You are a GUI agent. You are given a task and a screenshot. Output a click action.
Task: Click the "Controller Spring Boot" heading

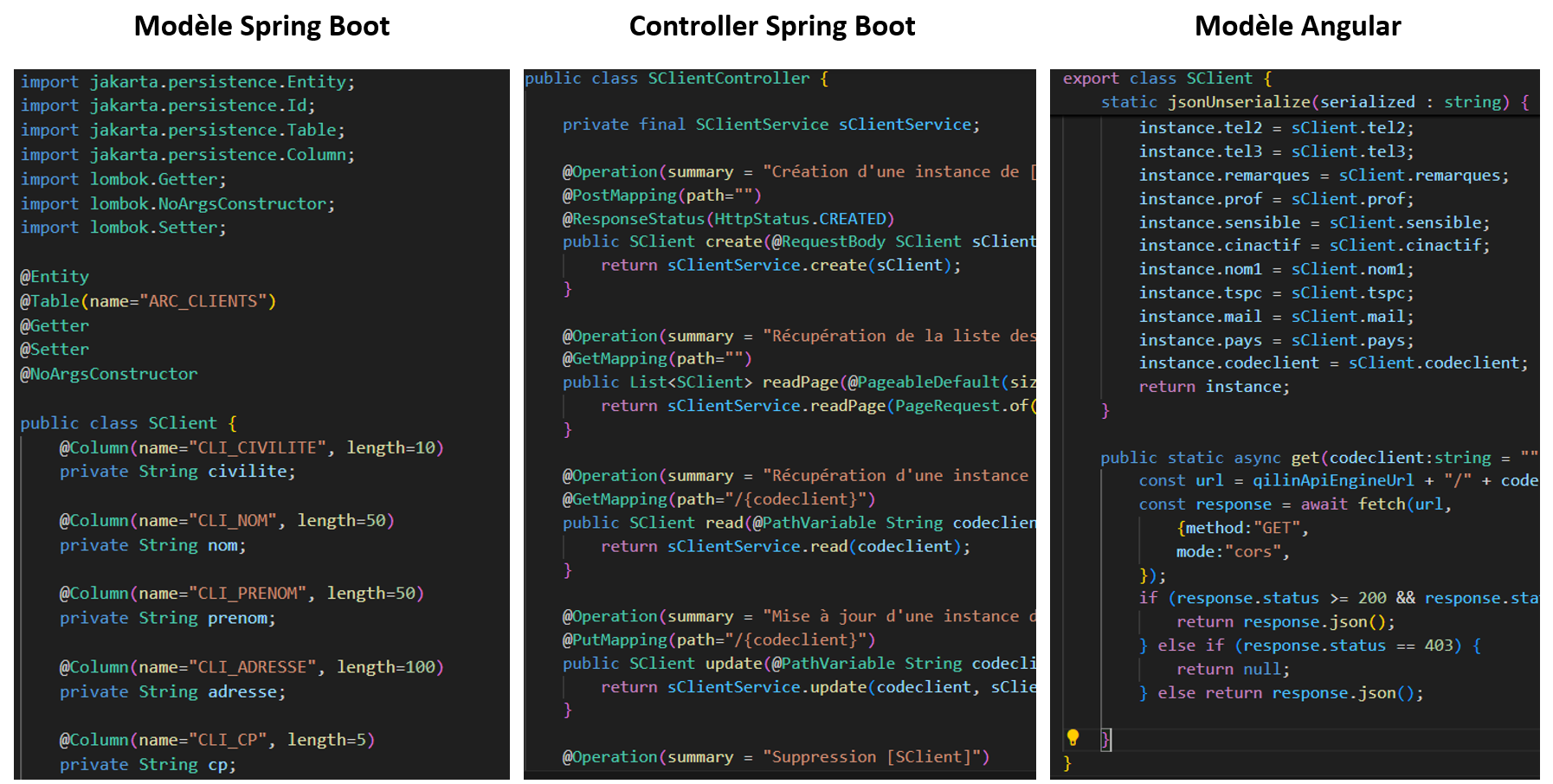(x=771, y=26)
